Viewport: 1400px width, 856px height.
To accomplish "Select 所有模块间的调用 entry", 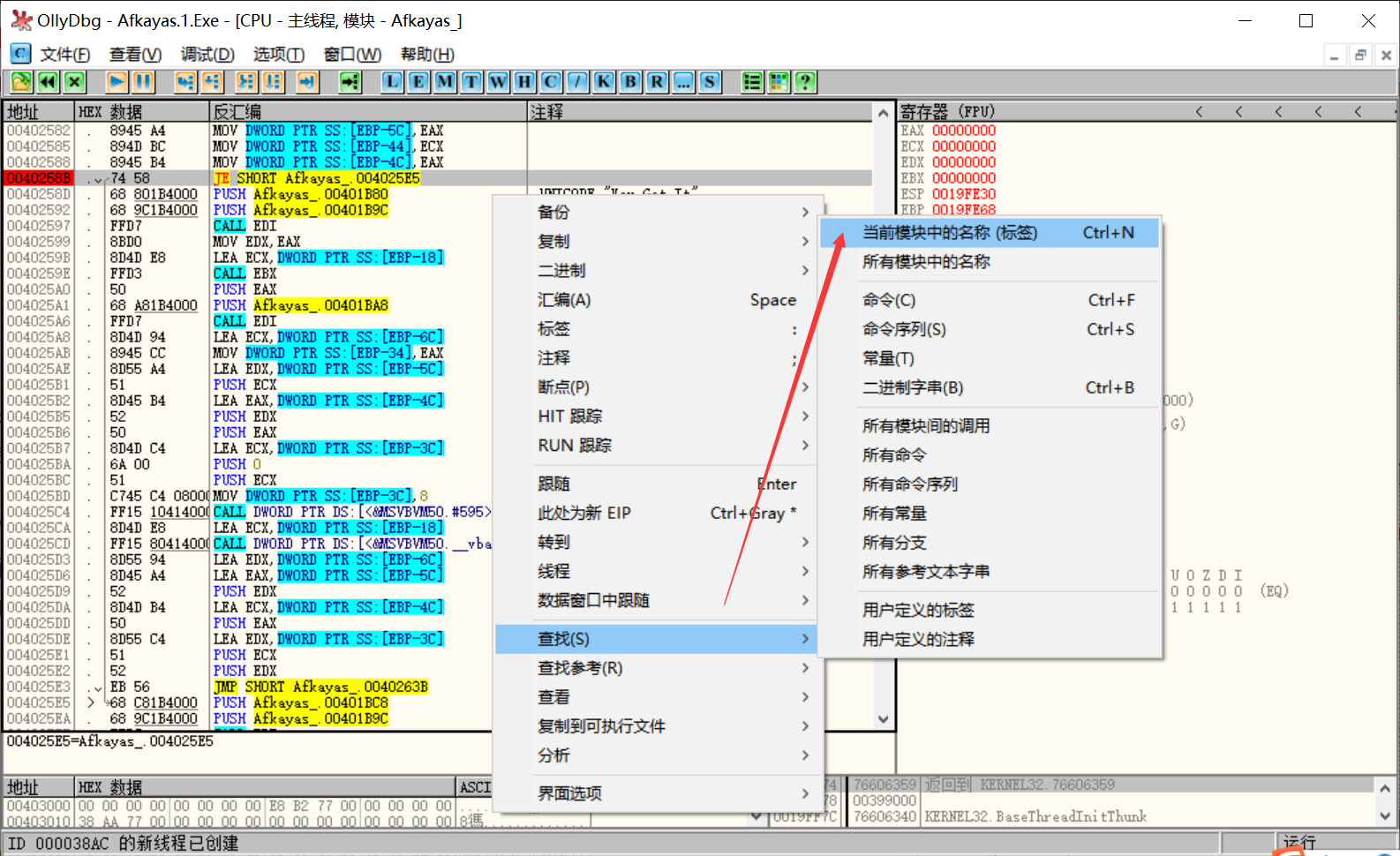I will pos(990,426).
